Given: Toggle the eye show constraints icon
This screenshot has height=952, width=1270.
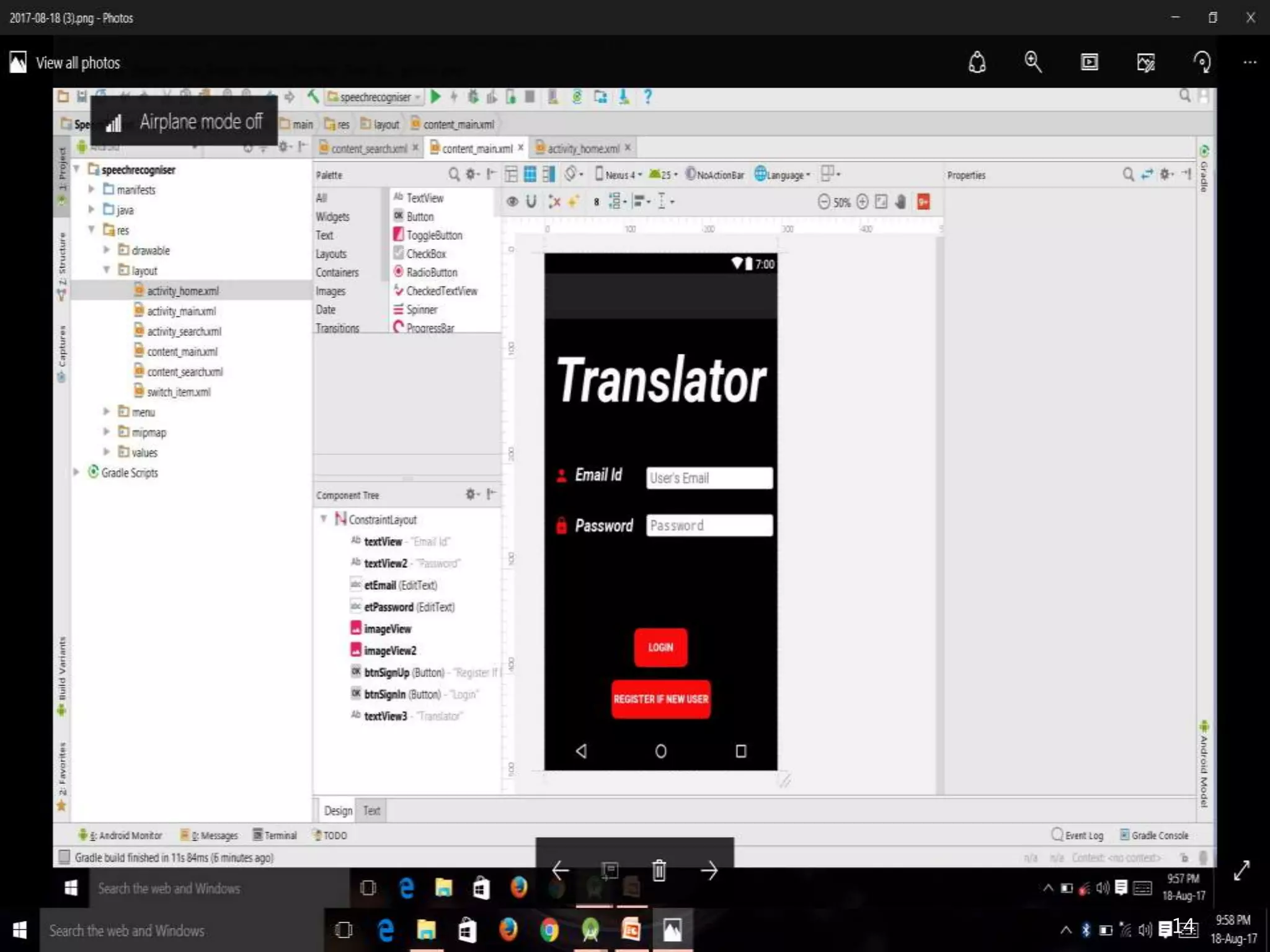Looking at the screenshot, I should [x=512, y=202].
